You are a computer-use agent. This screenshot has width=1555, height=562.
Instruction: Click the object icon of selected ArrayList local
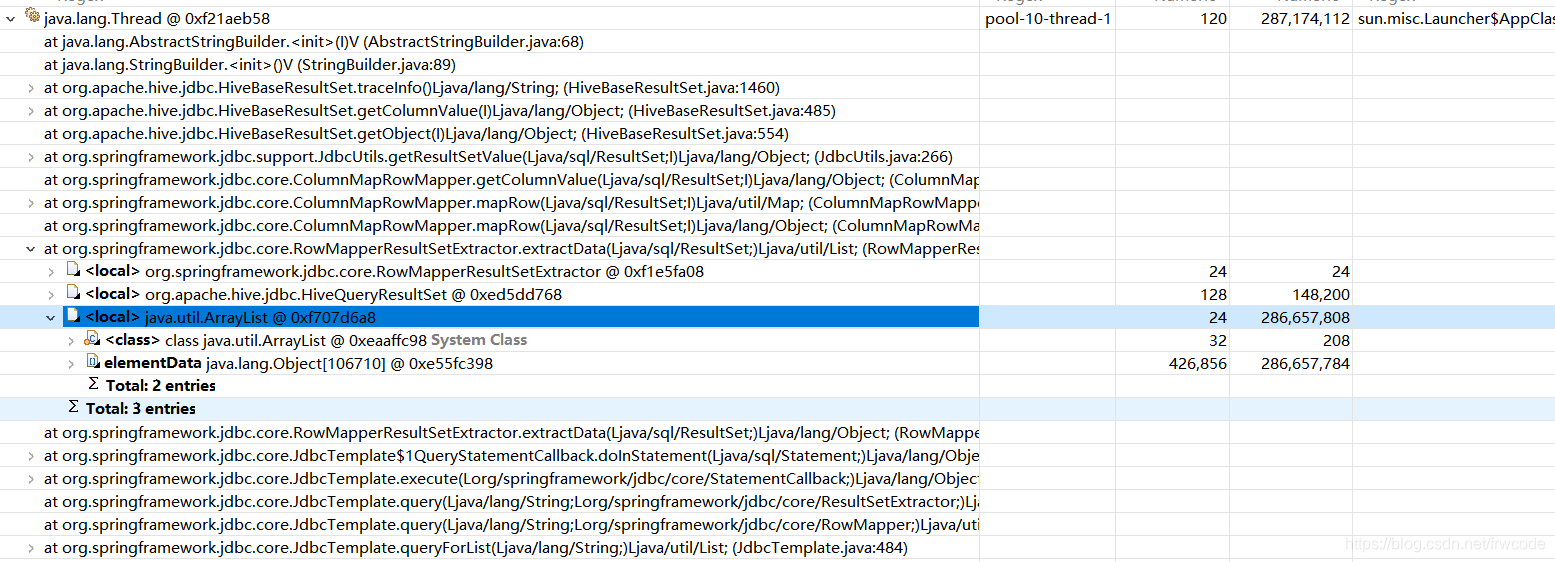73,316
